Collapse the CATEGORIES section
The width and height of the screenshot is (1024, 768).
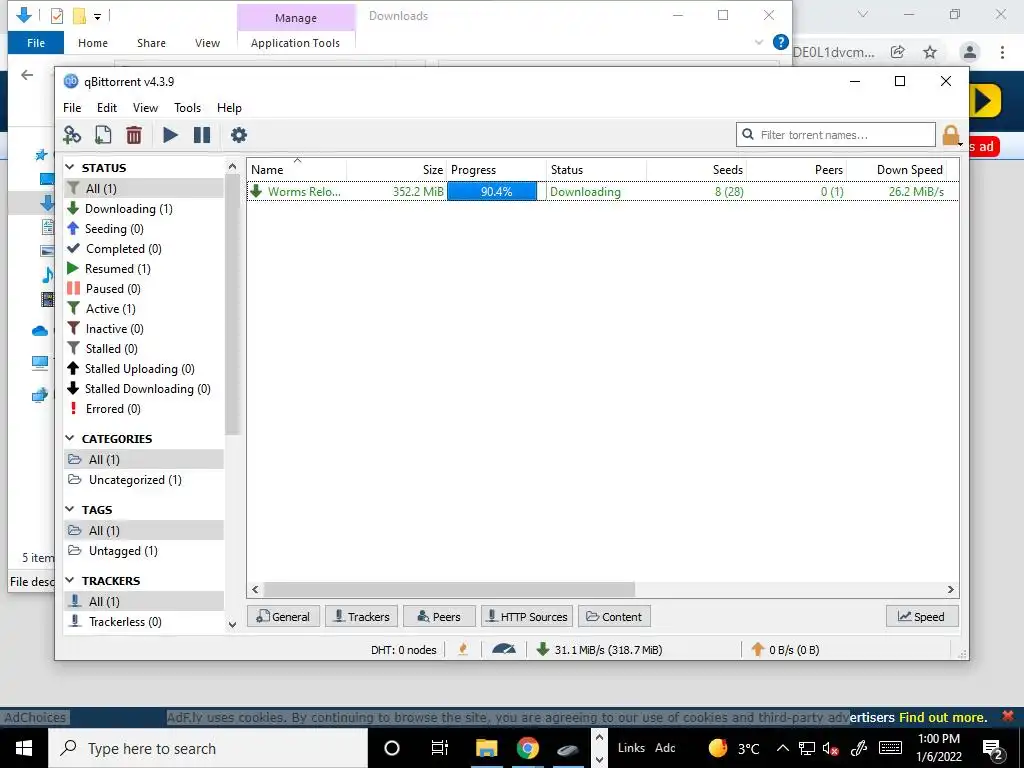[70, 438]
